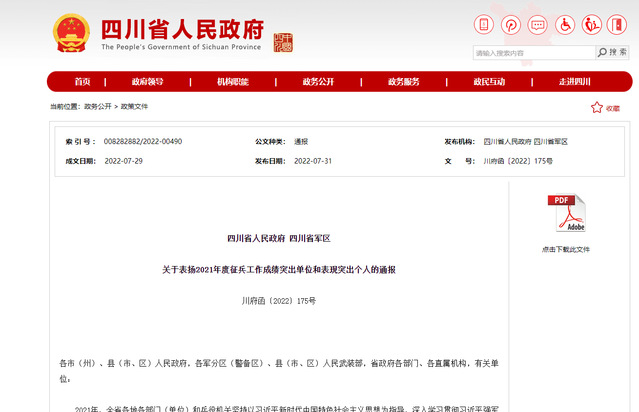Viewport: 639px width, 412px height.
Task: Open the 走进四川 menu item
Action: 575,81
